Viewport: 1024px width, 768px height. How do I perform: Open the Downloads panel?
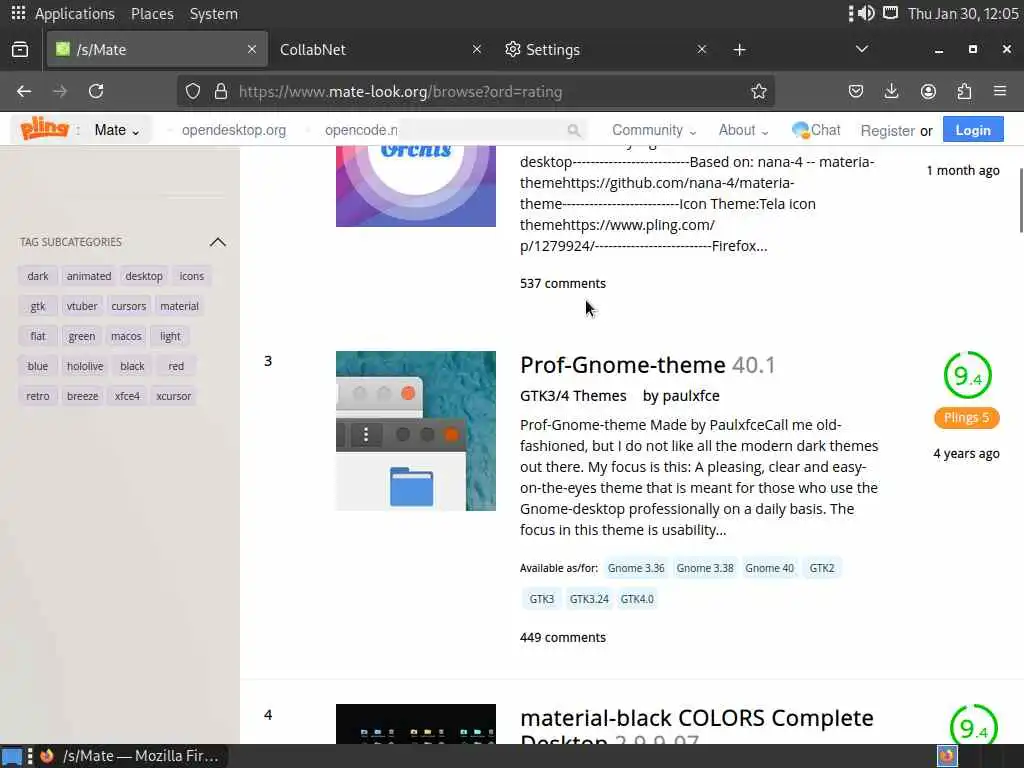891,91
